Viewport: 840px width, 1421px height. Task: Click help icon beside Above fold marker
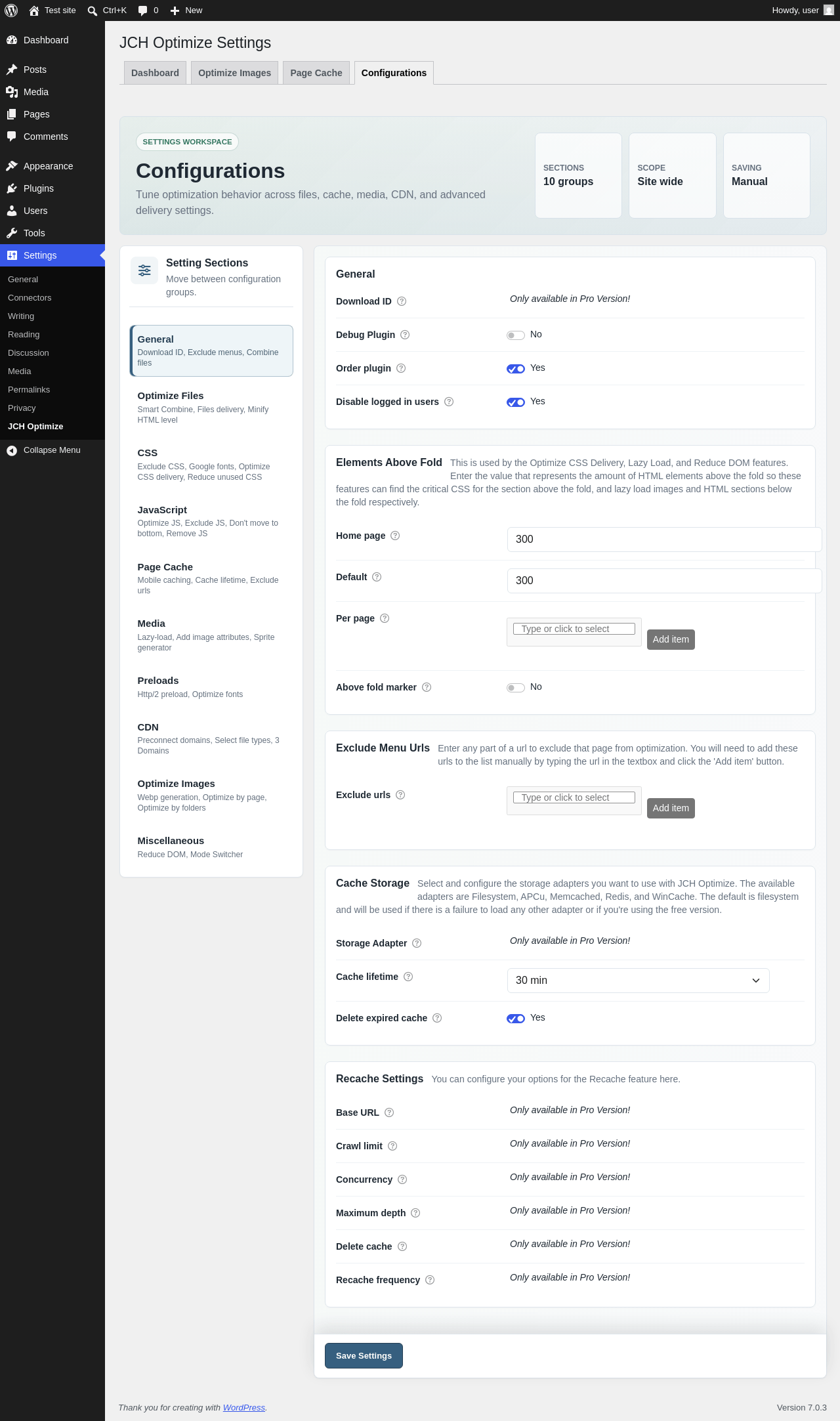point(427,687)
